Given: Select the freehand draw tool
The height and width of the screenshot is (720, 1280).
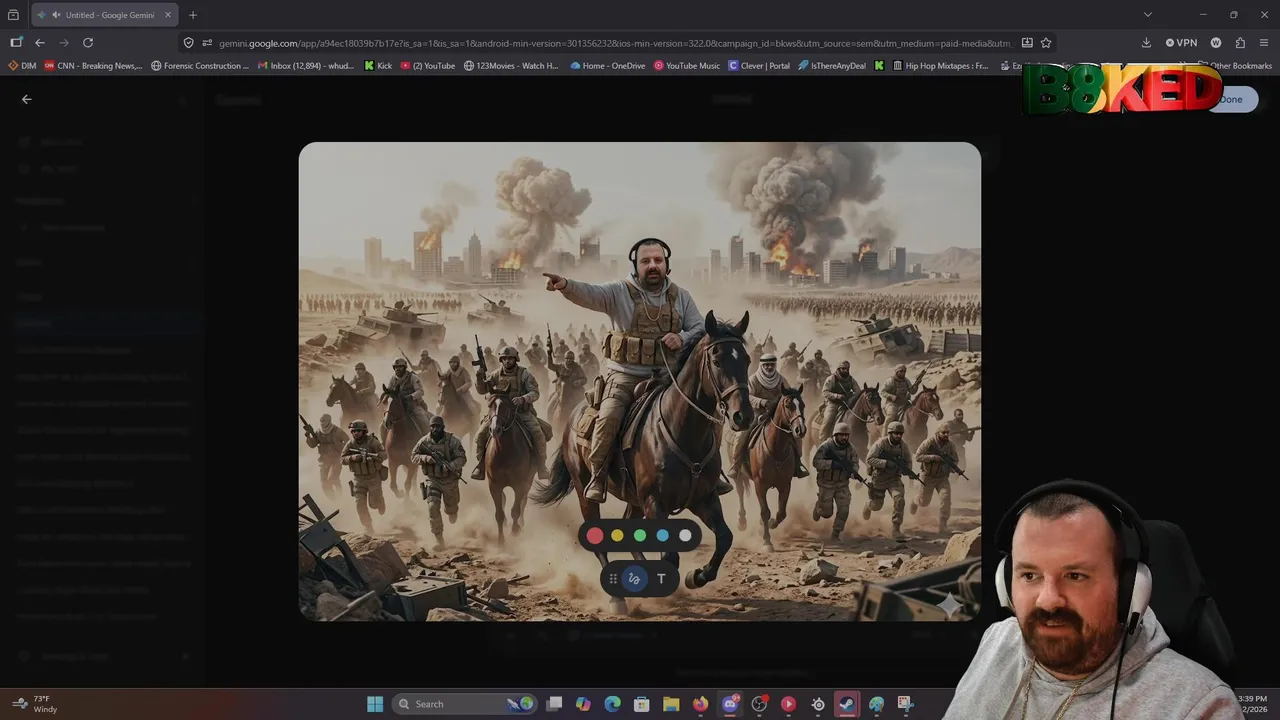Looking at the screenshot, I should coord(634,579).
